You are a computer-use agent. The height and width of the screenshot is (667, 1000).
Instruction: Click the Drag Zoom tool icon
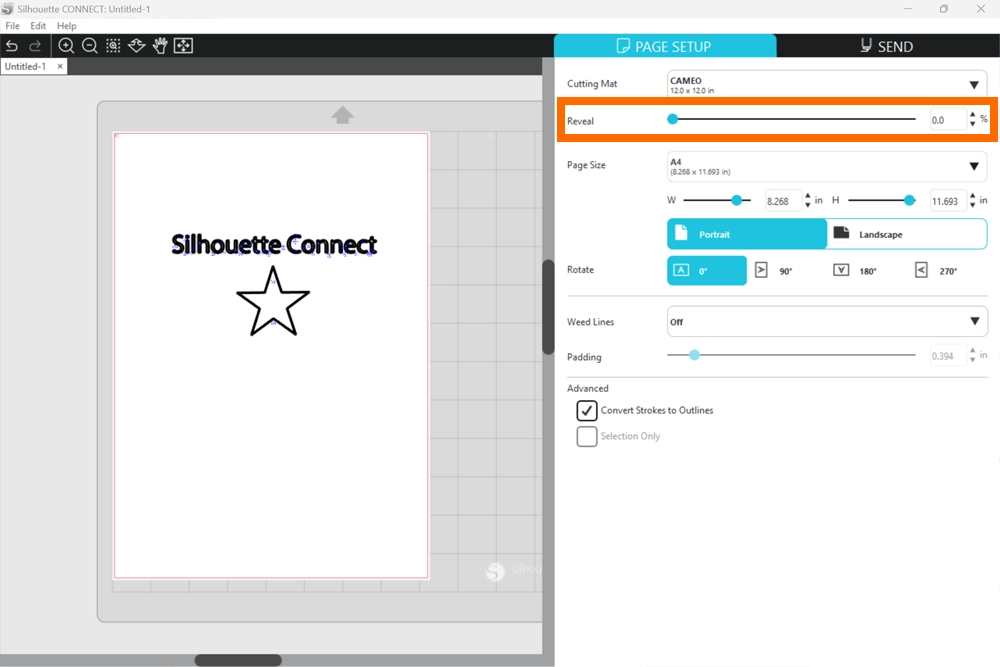pos(137,46)
